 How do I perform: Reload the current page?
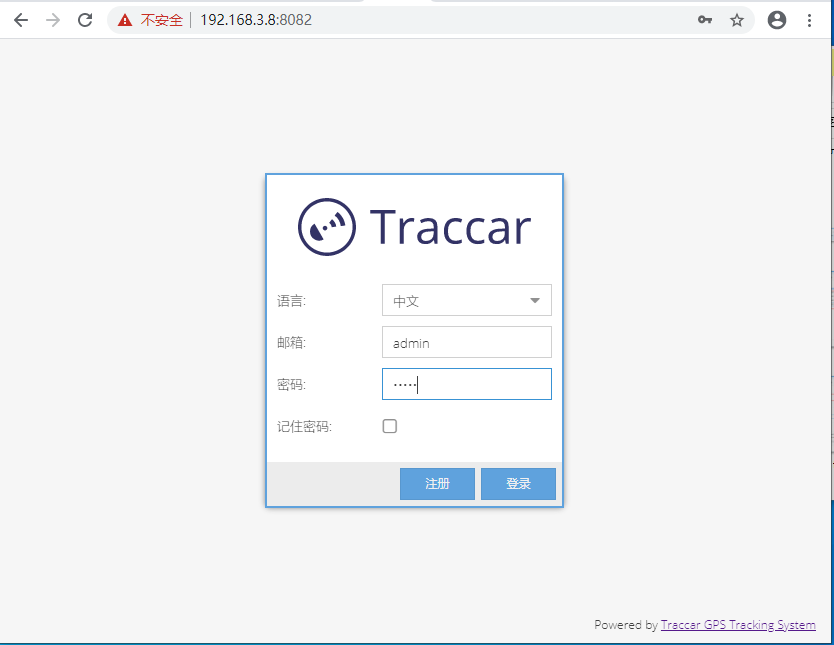pos(86,20)
